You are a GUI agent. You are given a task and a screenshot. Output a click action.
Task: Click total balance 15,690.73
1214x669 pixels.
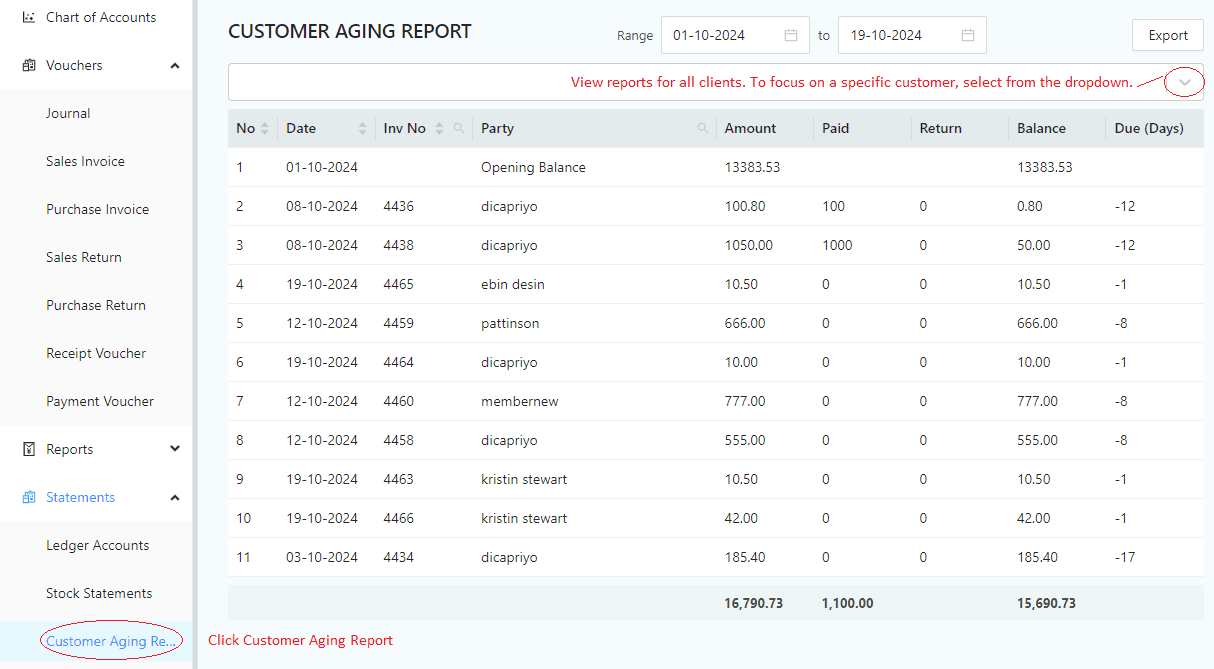[x=1047, y=603]
